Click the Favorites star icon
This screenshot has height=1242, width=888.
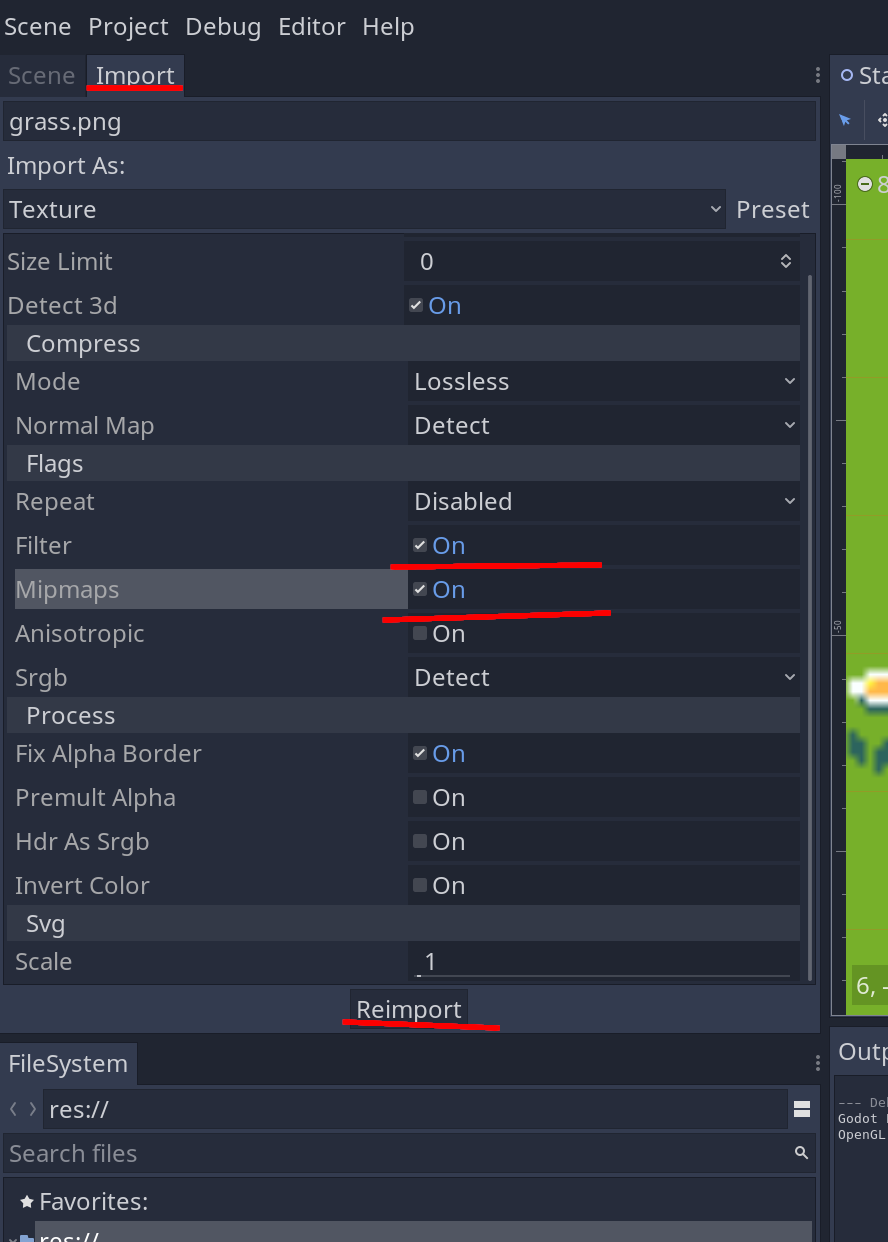click(27, 1201)
